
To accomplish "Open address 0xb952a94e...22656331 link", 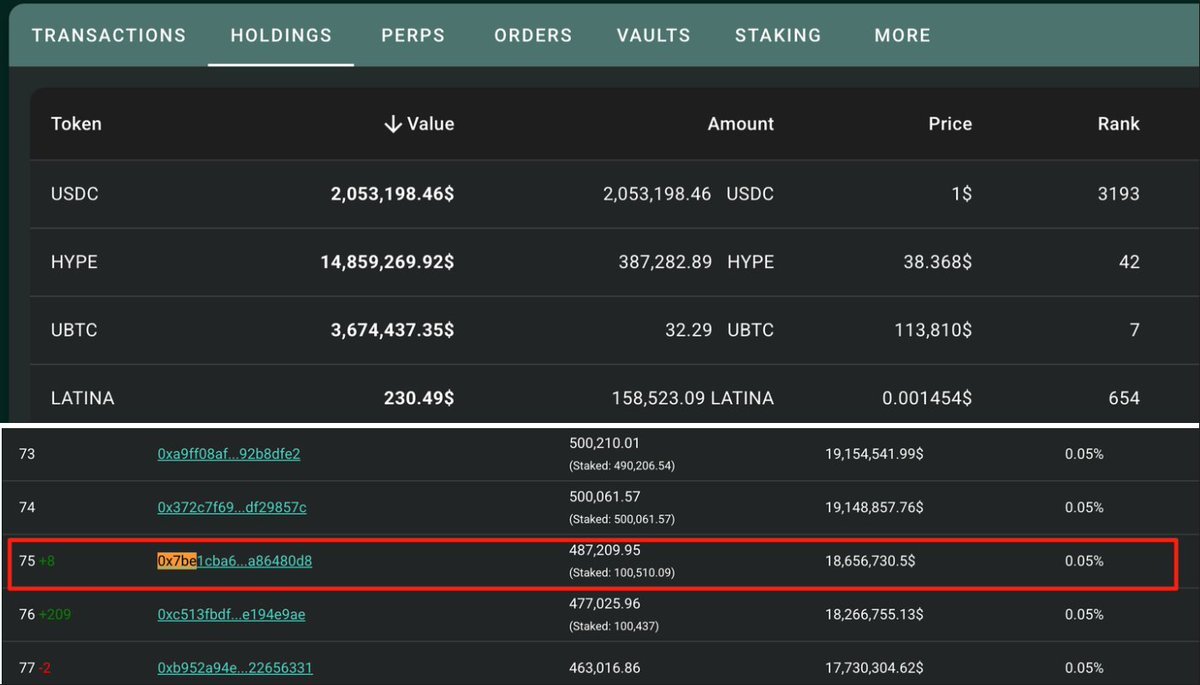I will click(235, 668).
